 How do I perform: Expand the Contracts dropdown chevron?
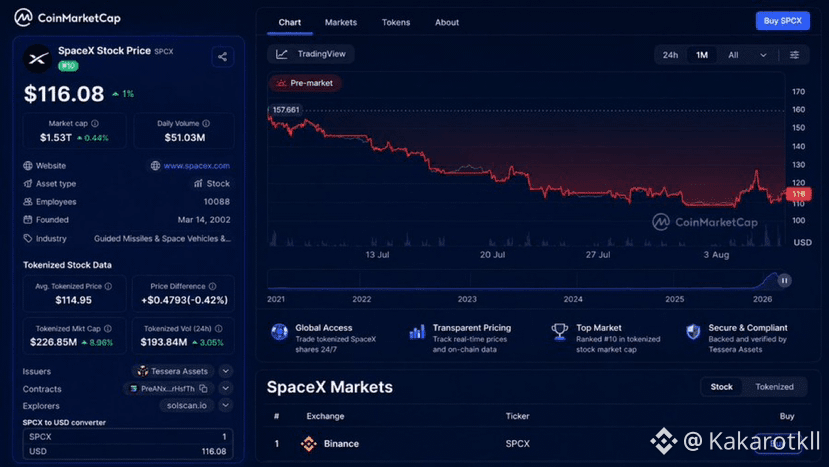[226, 388]
